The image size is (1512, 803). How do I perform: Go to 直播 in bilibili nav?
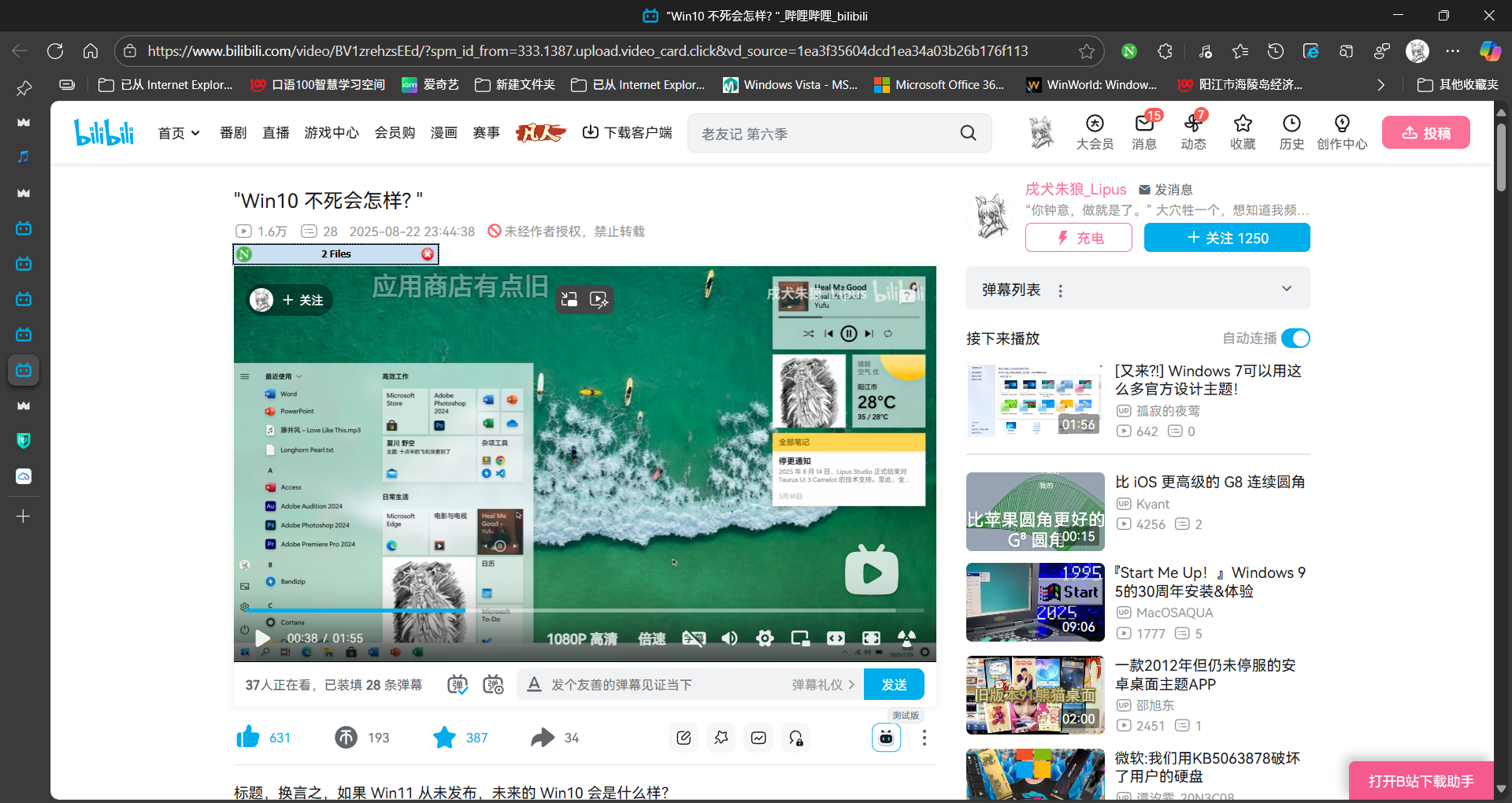pos(276,133)
